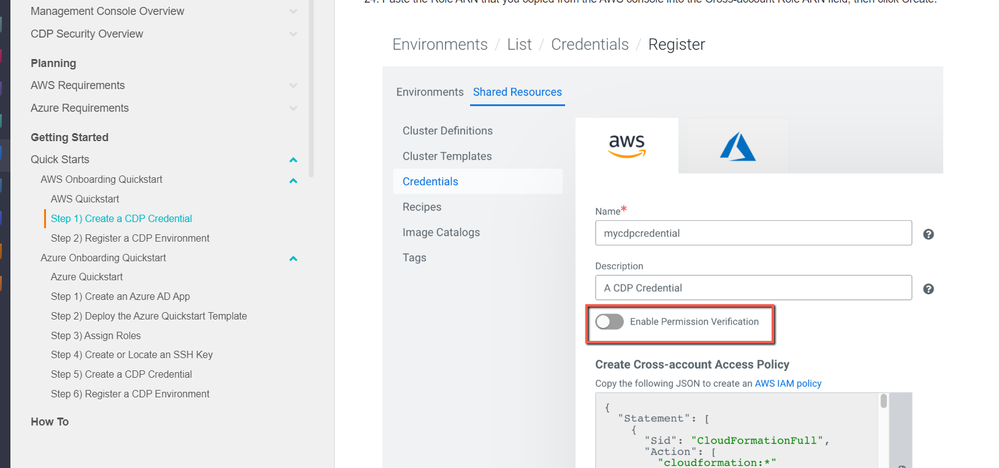
Task: Expand AWS Requirements section
Action: [293, 85]
